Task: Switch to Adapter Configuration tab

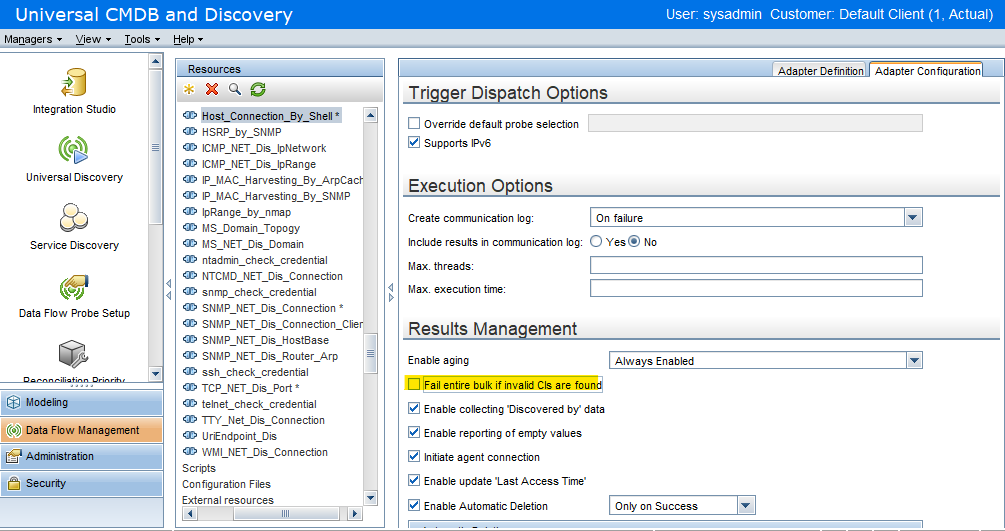Action: [927, 71]
